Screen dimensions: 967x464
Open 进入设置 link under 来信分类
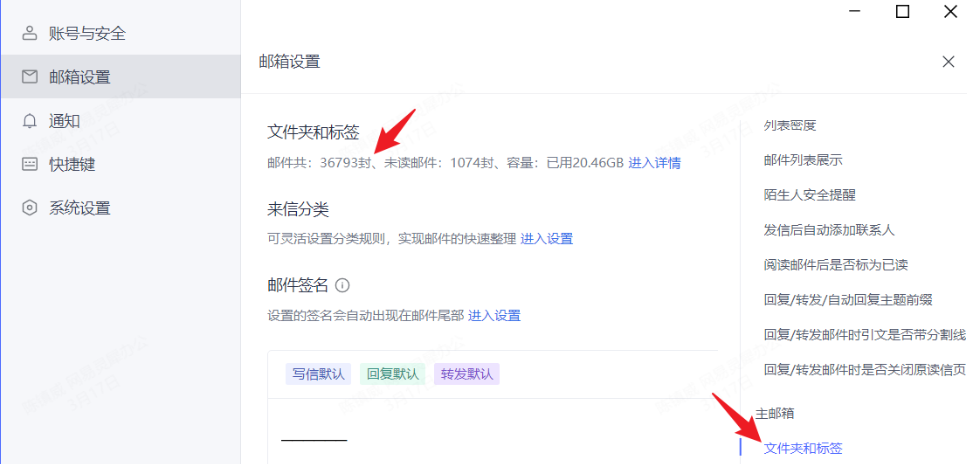click(547, 238)
